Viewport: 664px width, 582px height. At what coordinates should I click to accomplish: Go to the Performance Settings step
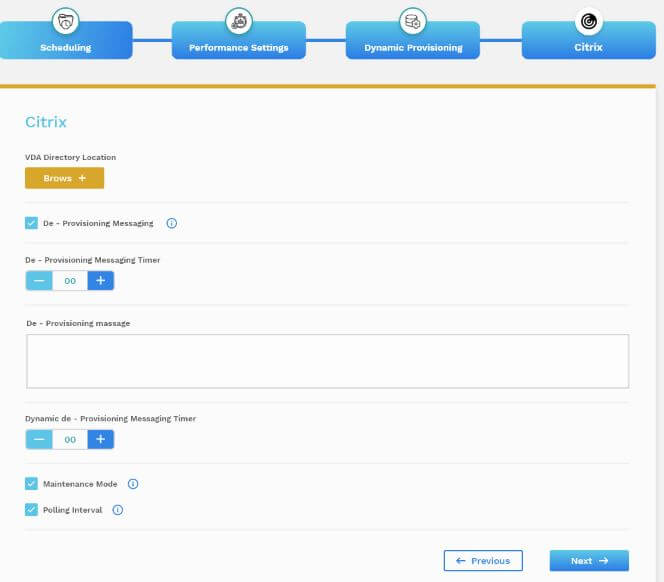click(239, 41)
